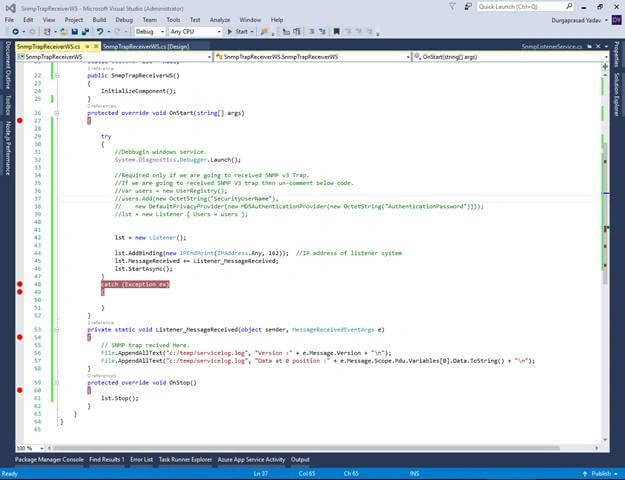Collapse the OnStart method outline at line 26

(x=57, y=113)
